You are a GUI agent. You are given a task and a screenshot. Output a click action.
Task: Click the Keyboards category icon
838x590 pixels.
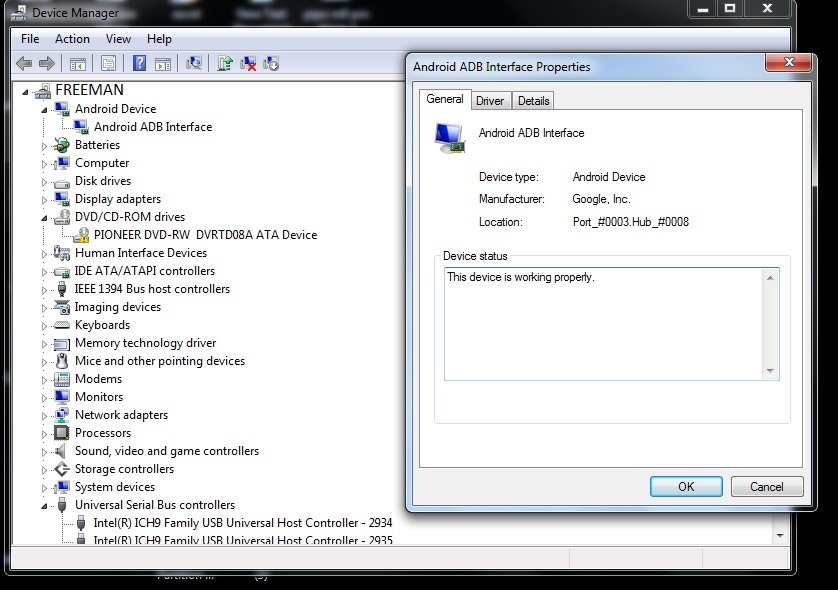62,325
